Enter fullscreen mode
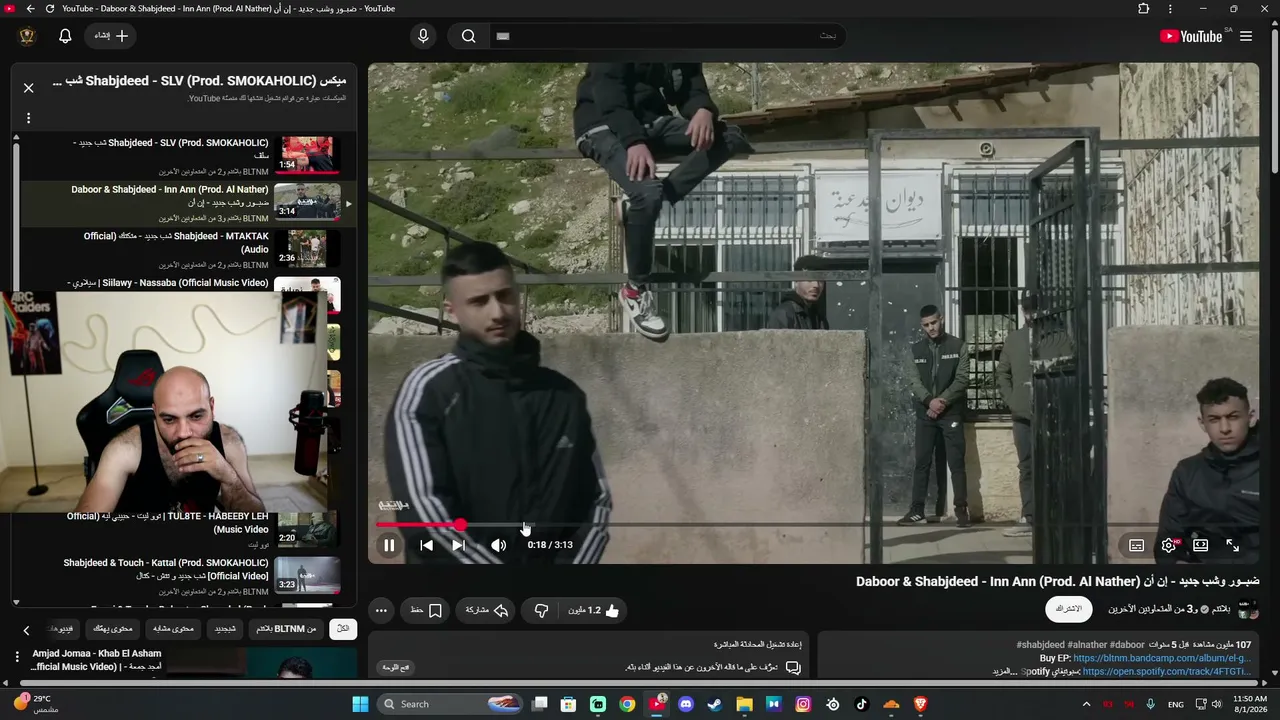 pos(1233,545)
